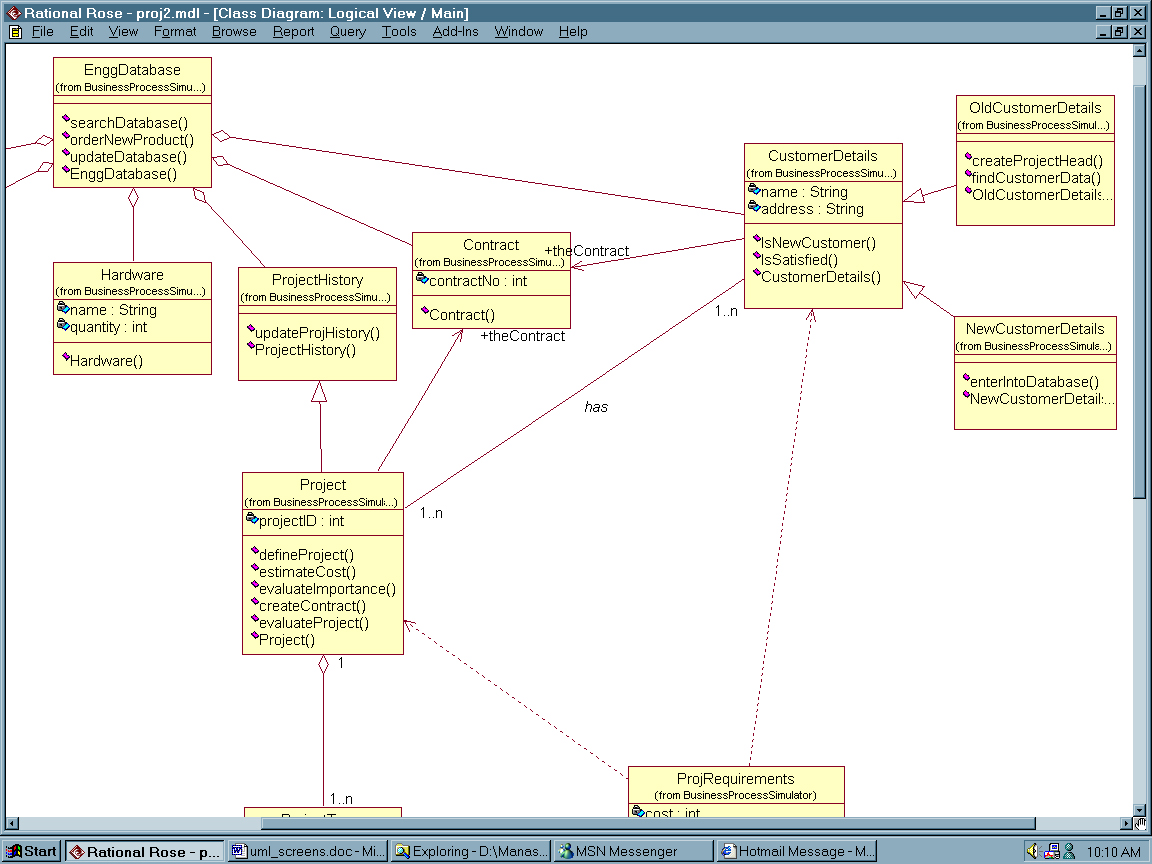Click the operation icon beside evaluateProject()

pos(255,619)
